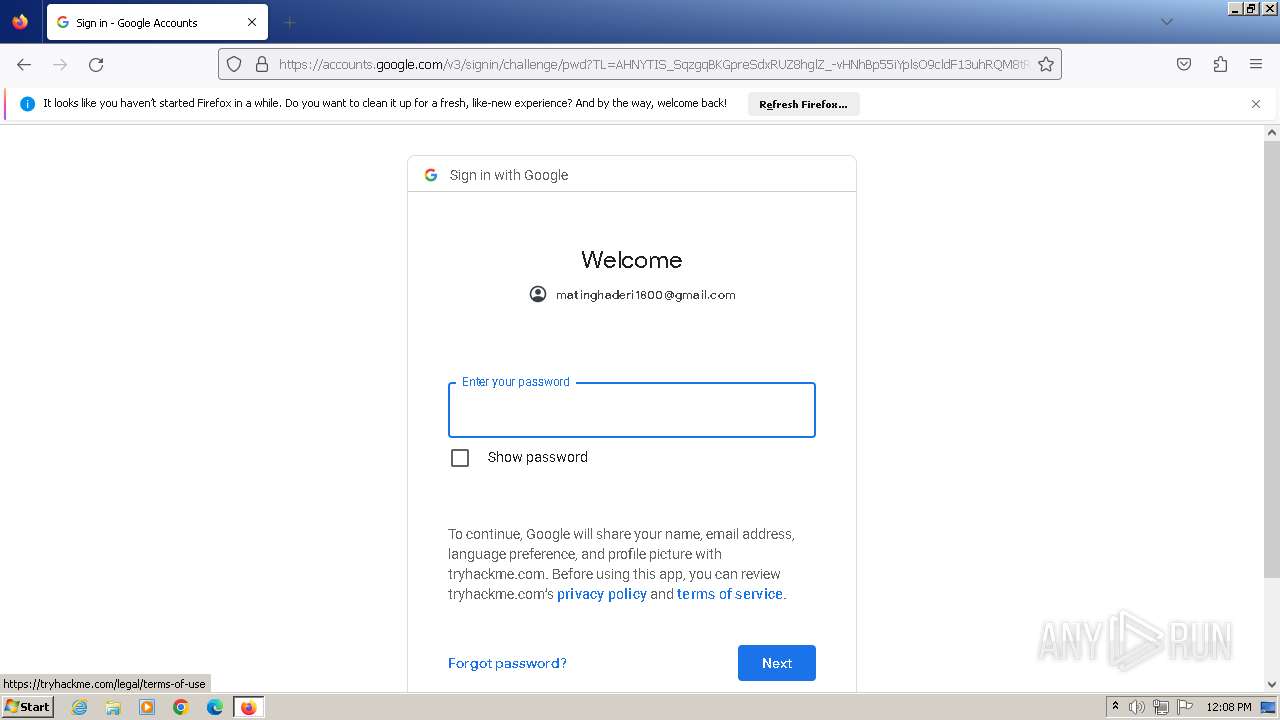This screenshot has height=720, width=1280.
Task: Click the Refresh Firefox... button
Action: tap(803, 104)
